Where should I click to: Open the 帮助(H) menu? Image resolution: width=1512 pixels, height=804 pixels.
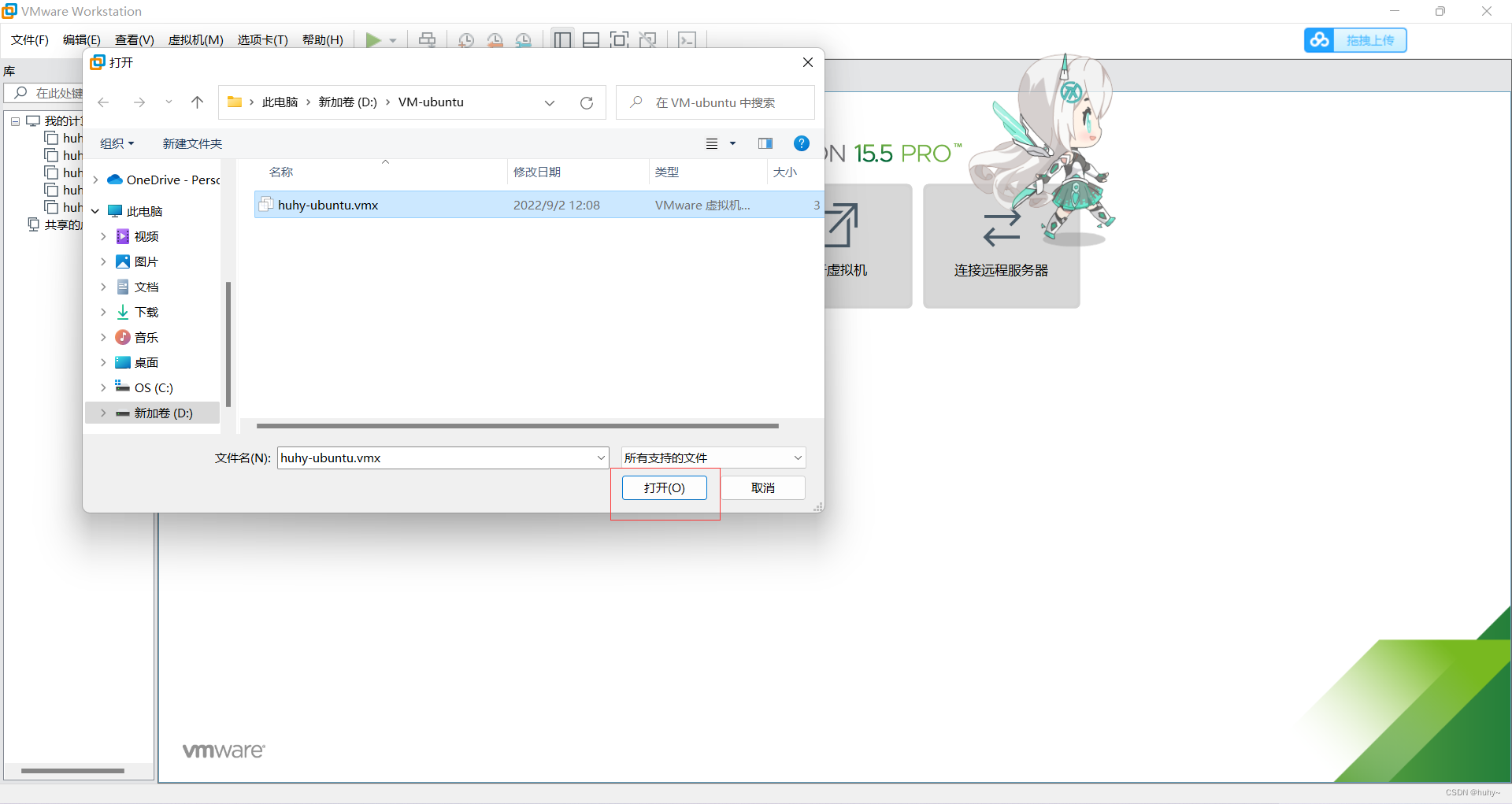point(323,40)
